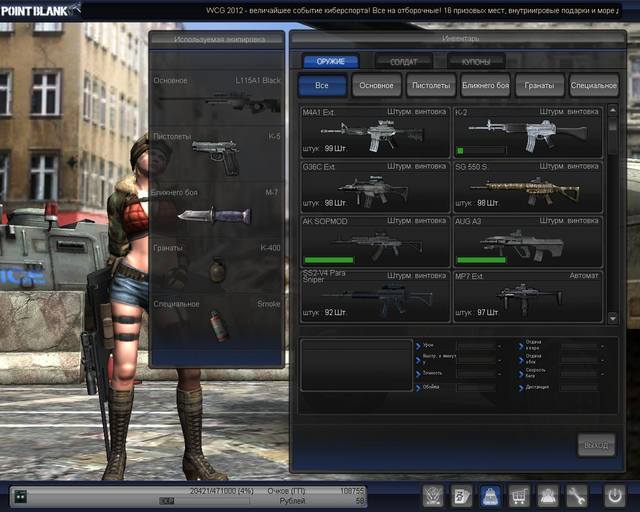Click the K-2 durability bar
The height and width of the screenshot is (512, 640).
[481, 151]
